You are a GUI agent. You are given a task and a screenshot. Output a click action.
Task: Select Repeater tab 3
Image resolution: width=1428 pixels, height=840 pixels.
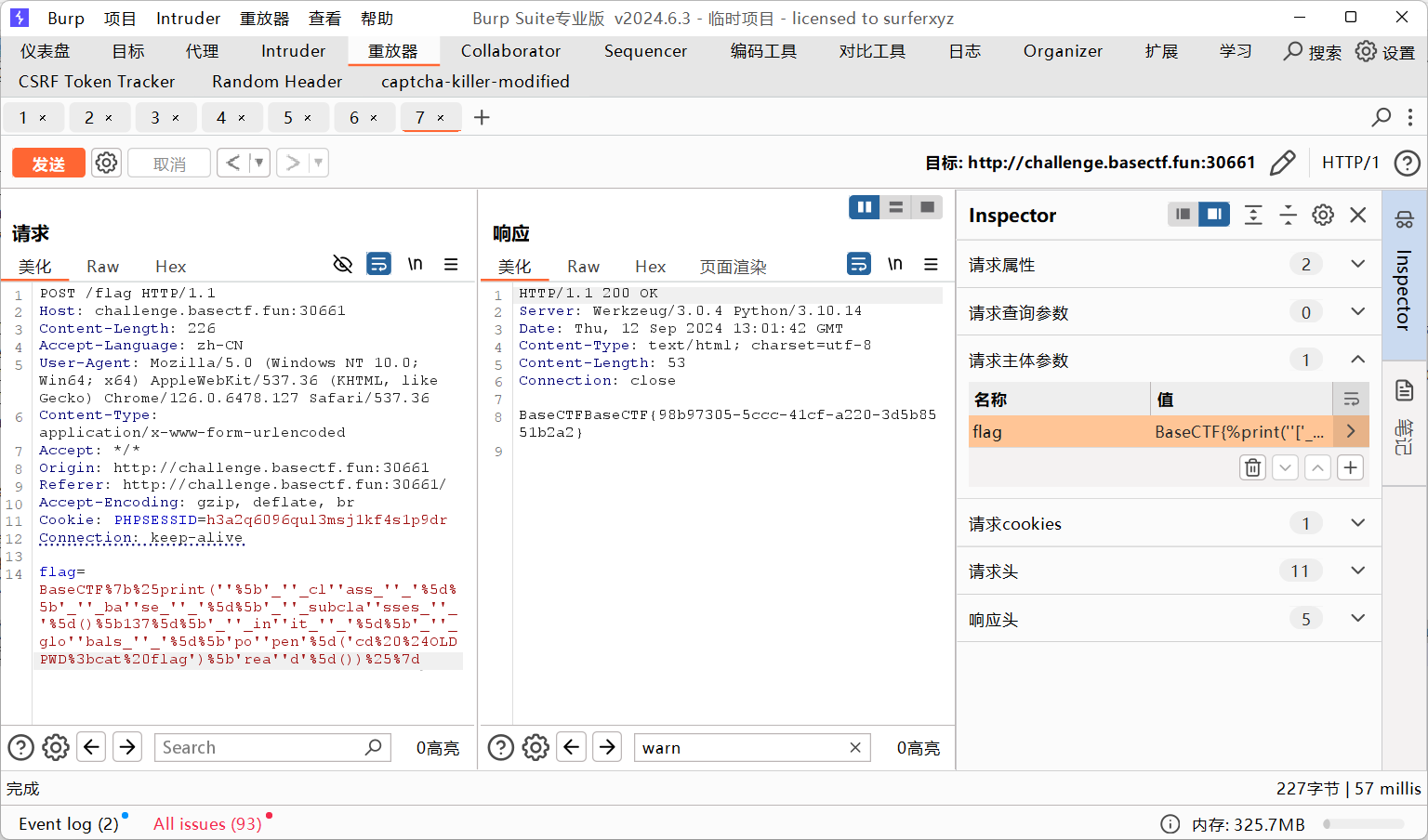[x=155, y=117]
